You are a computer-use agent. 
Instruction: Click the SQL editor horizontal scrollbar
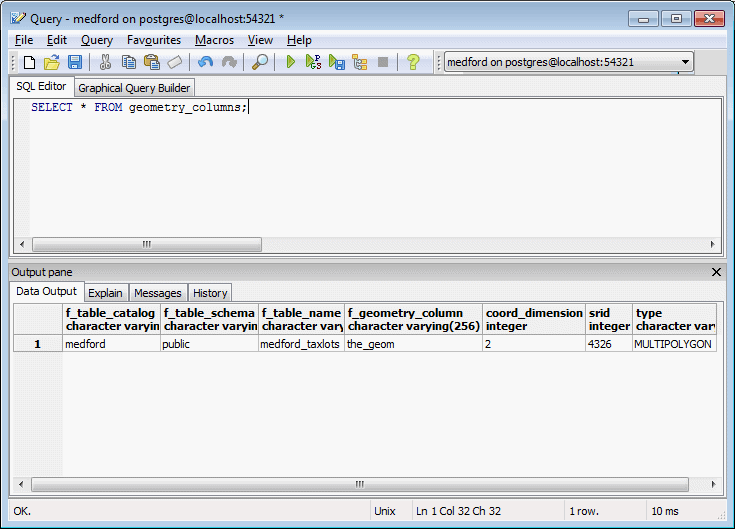147,244
